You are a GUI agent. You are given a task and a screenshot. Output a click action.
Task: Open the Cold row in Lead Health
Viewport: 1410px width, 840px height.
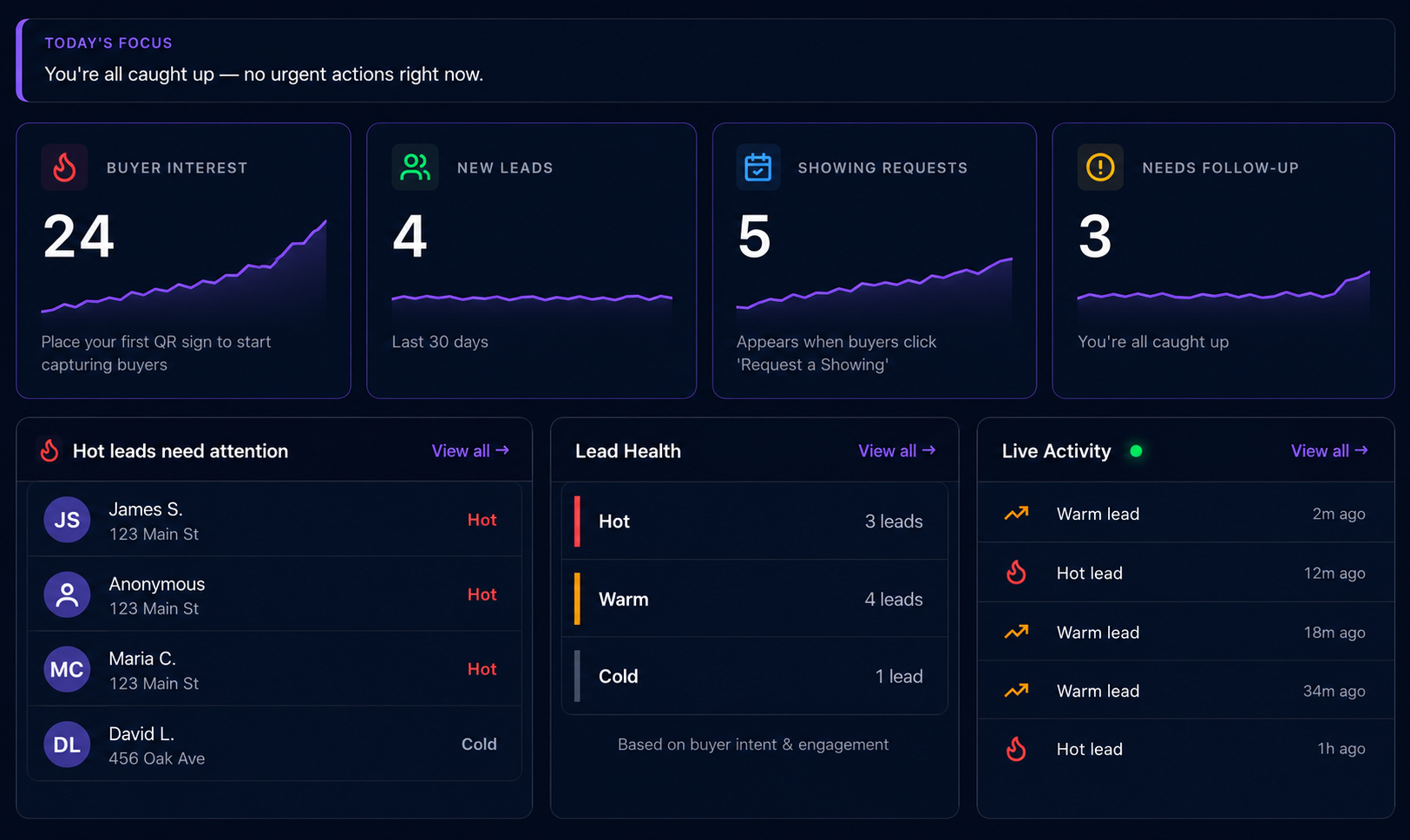755,676
